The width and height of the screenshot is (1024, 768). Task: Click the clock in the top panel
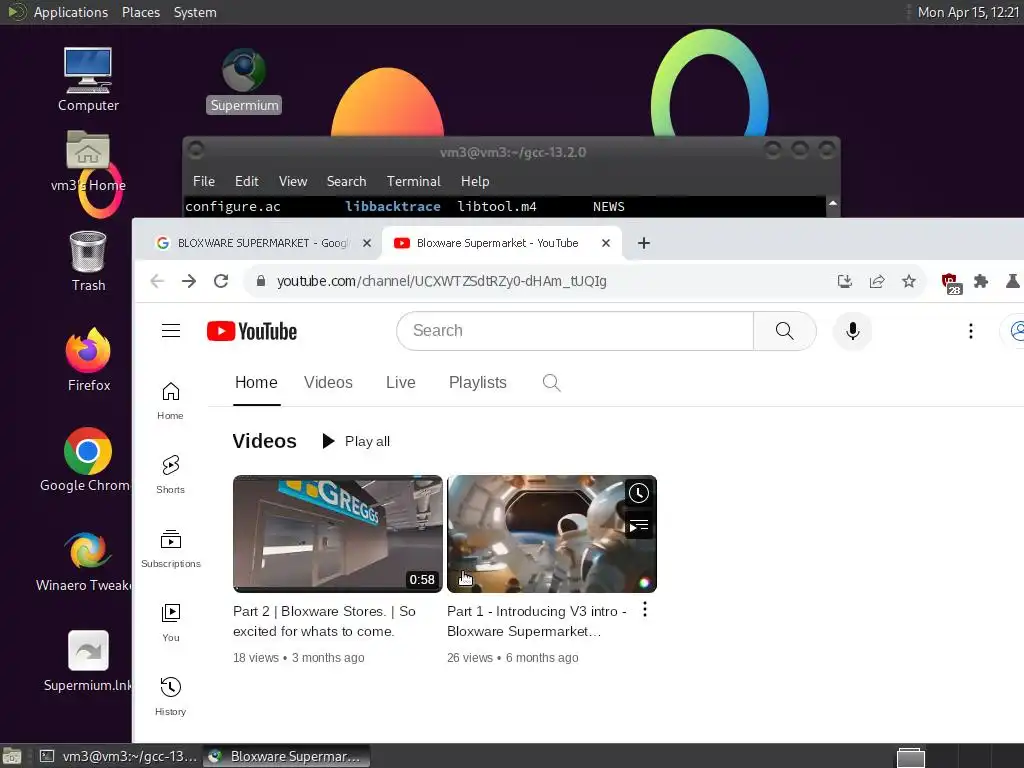[968, 12]
